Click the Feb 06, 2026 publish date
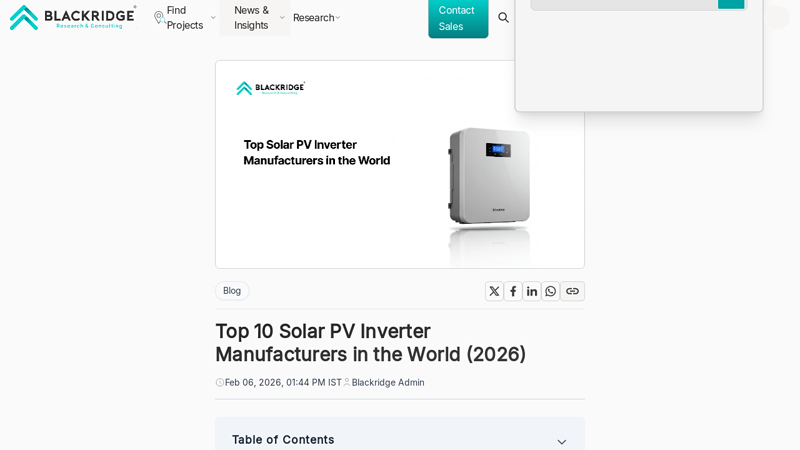 tap(283, 383)
